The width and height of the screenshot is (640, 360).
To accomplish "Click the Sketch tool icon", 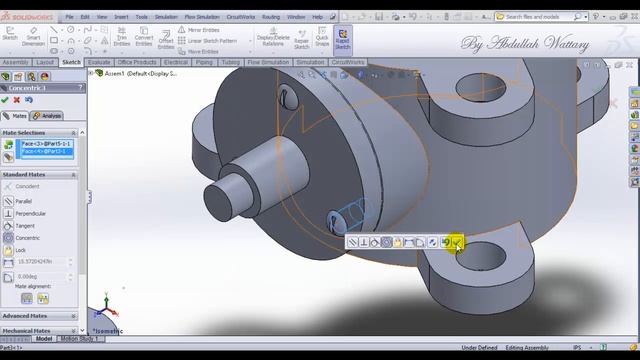I will (10, 33).
